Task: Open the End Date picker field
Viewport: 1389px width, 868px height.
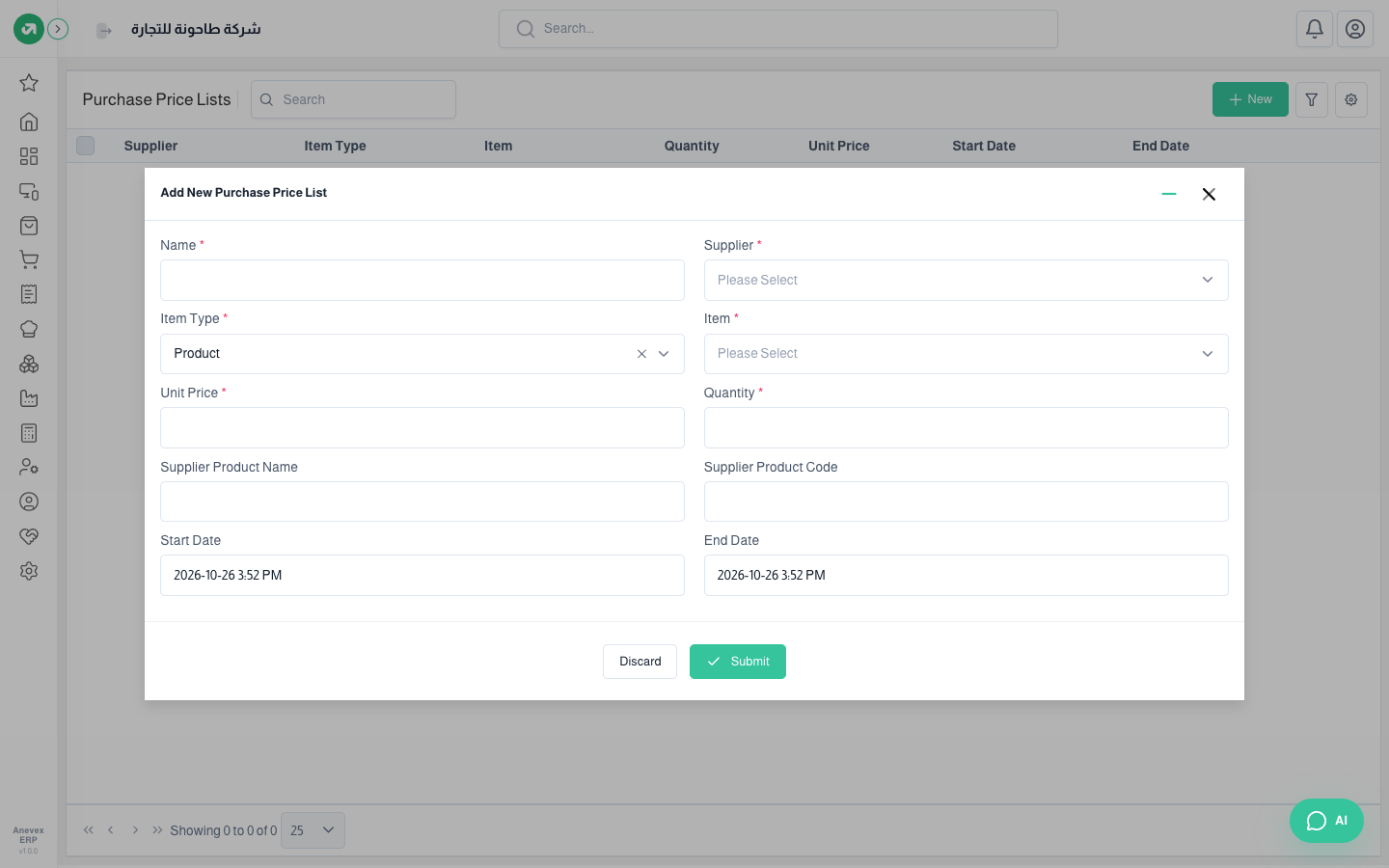Action: (x=966, y=575)
